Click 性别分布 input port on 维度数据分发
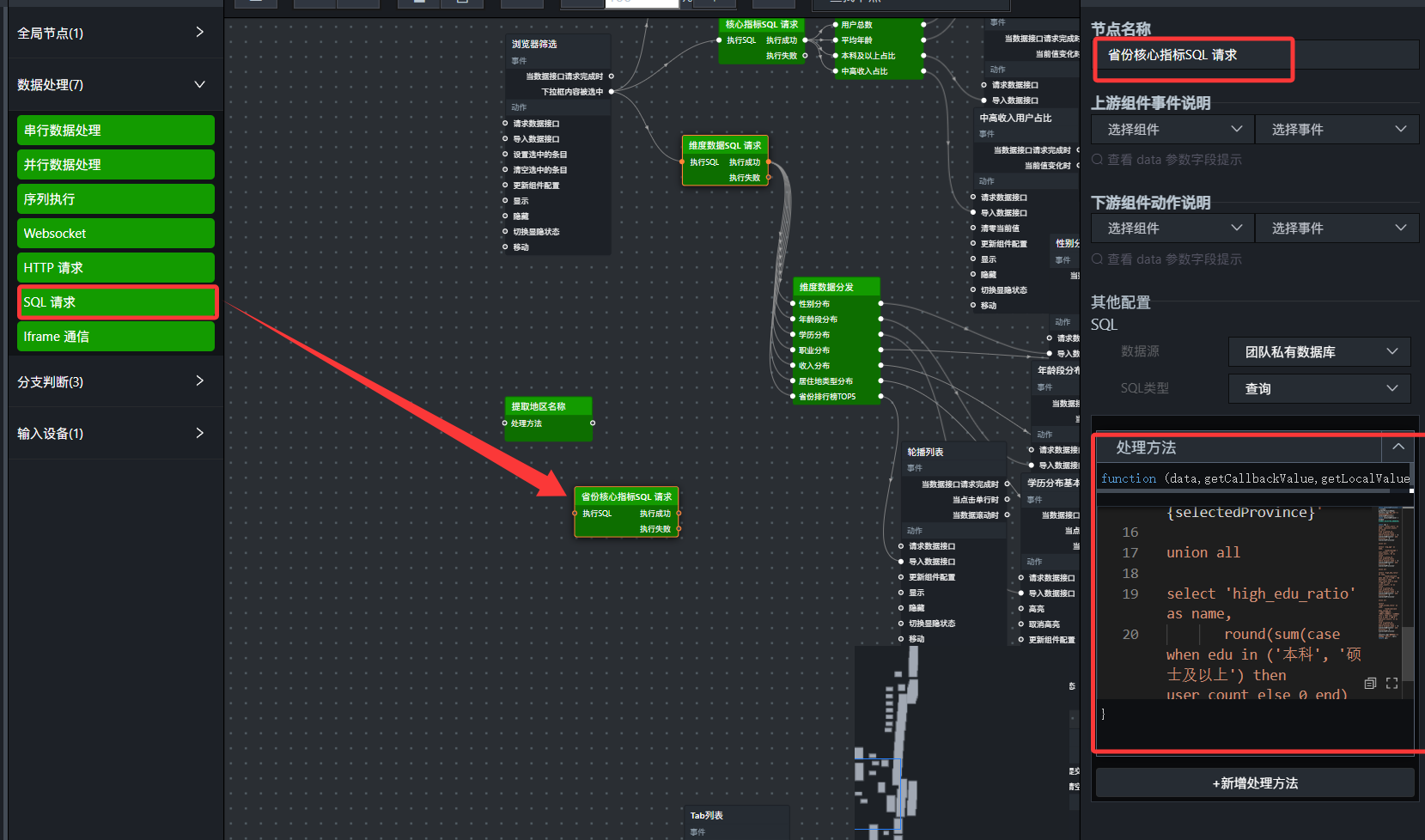The image size is (1425, 840). point(793,304)
